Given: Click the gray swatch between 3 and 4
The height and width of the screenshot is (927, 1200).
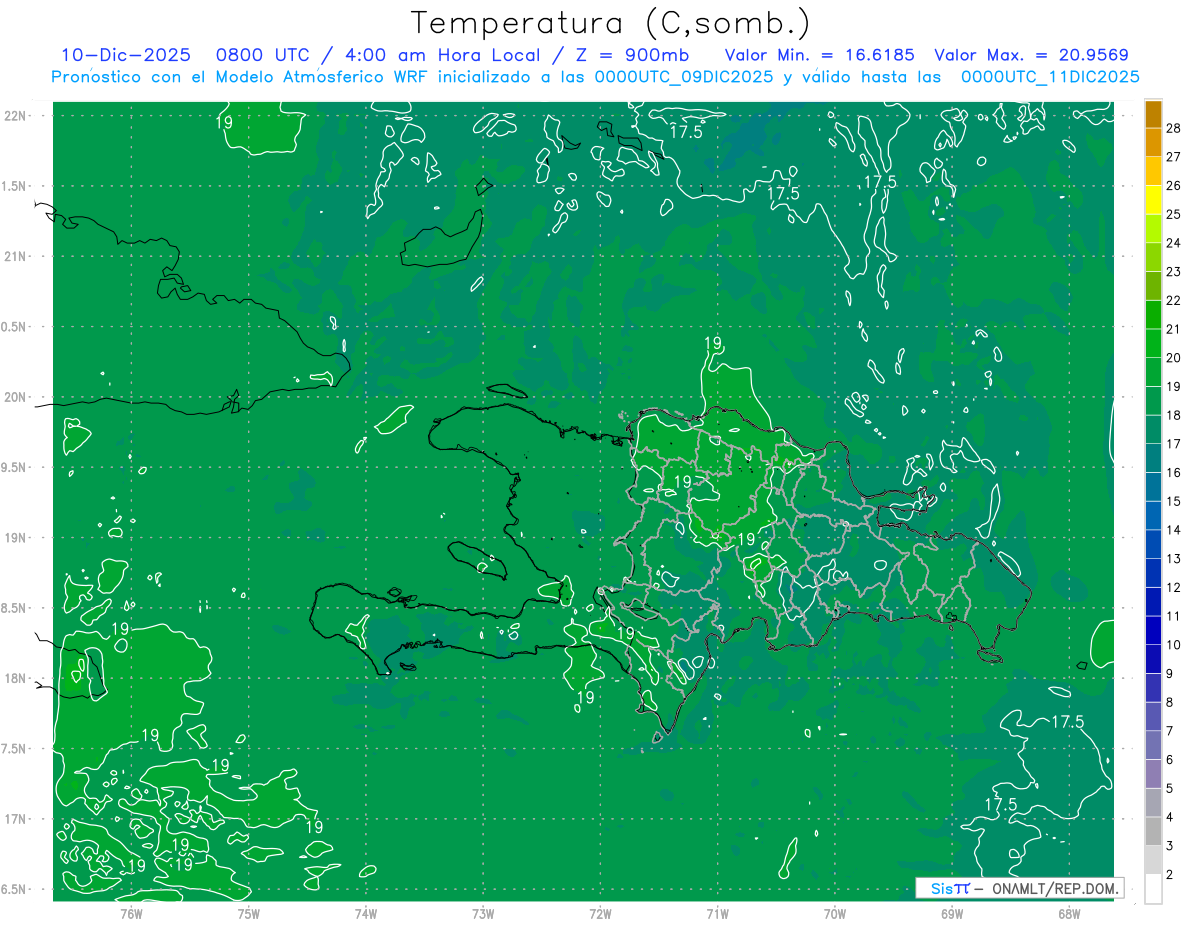Looking at the screenshot, I should click(1153, 832).
